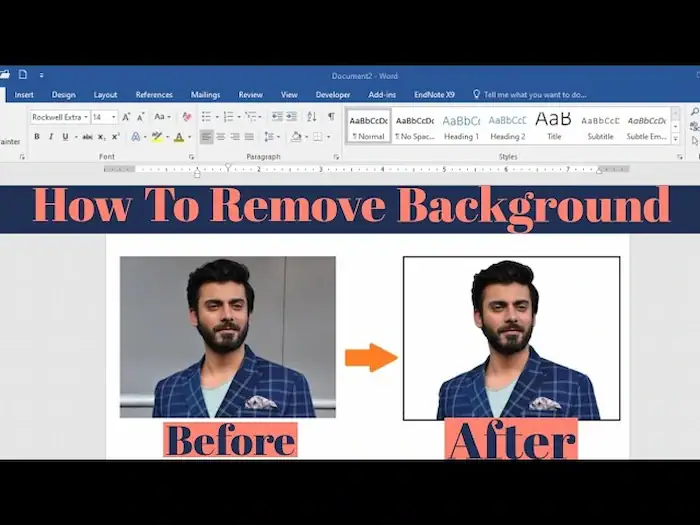
Task: Toggle Align Right paragraph alignment
Action: click(235, 137)
